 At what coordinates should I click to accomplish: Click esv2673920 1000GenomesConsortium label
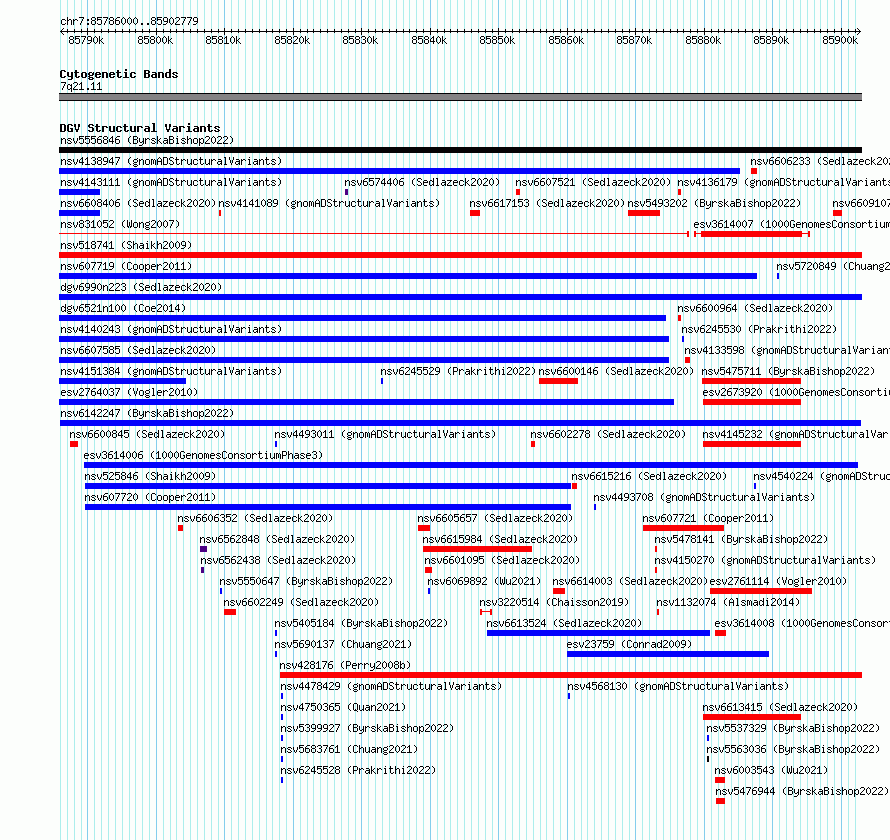[796, 392]
